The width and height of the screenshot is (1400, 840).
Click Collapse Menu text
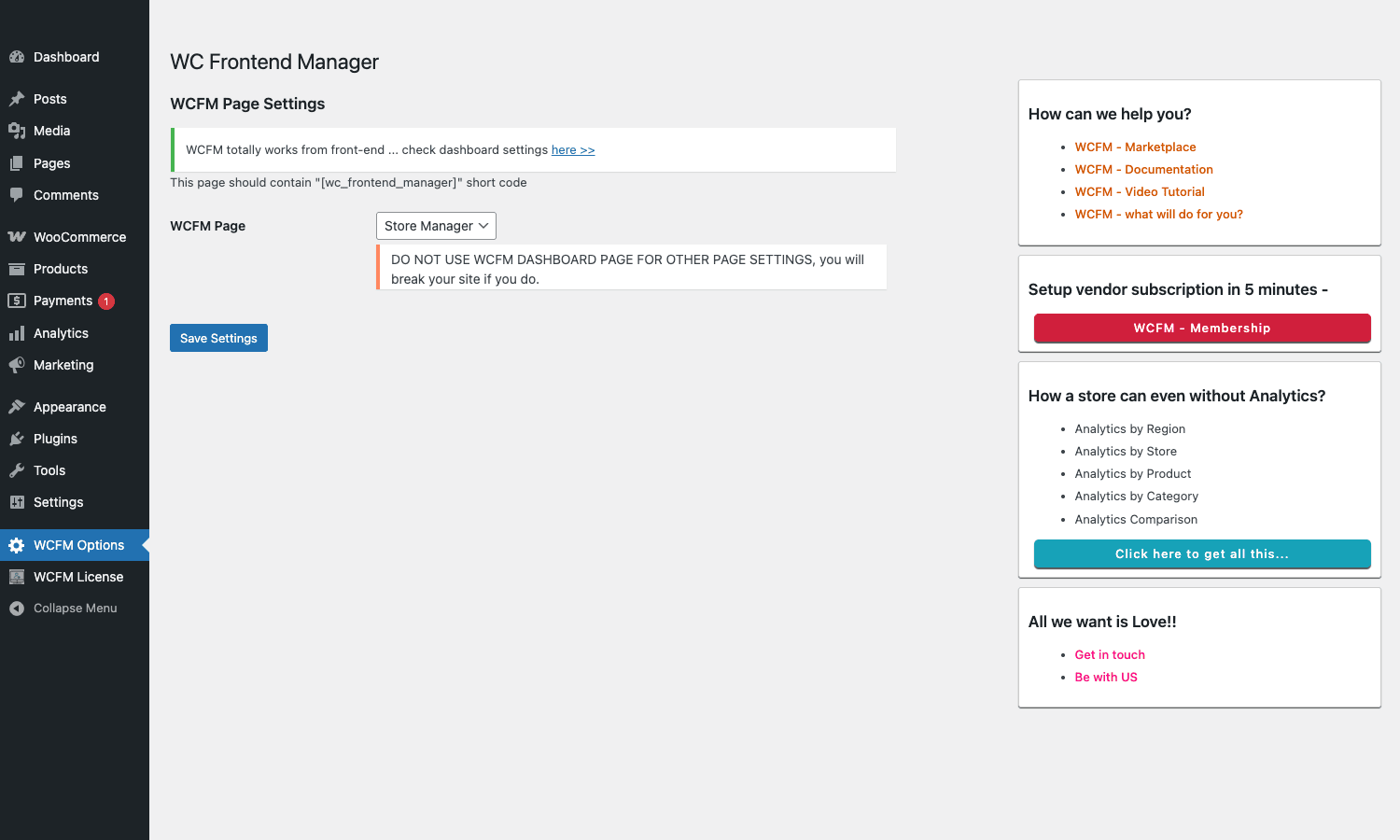[x=76, y=609]
